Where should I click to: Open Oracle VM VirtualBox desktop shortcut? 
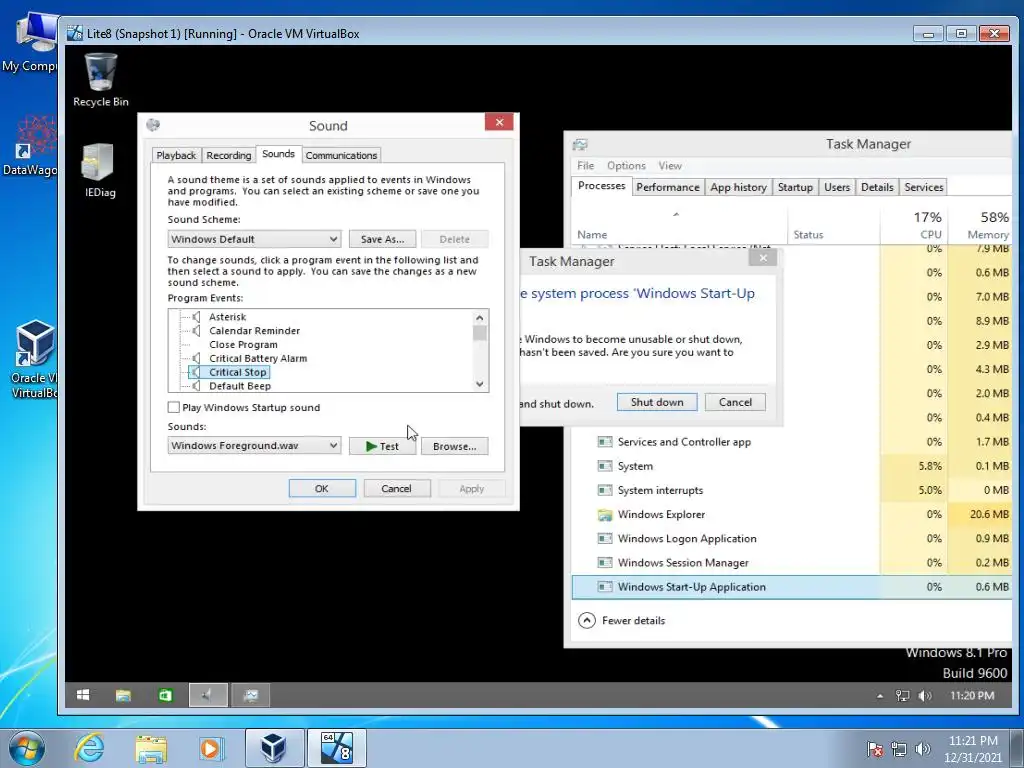point(34,359)
